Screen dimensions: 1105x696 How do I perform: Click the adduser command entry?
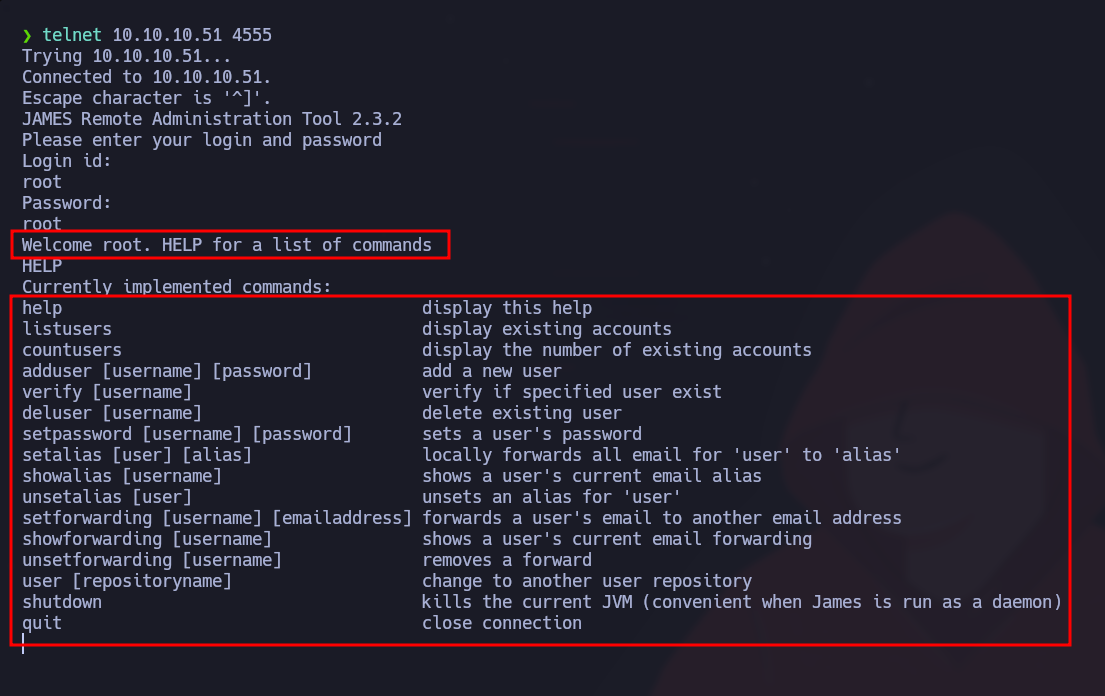[x=167, y=371]
